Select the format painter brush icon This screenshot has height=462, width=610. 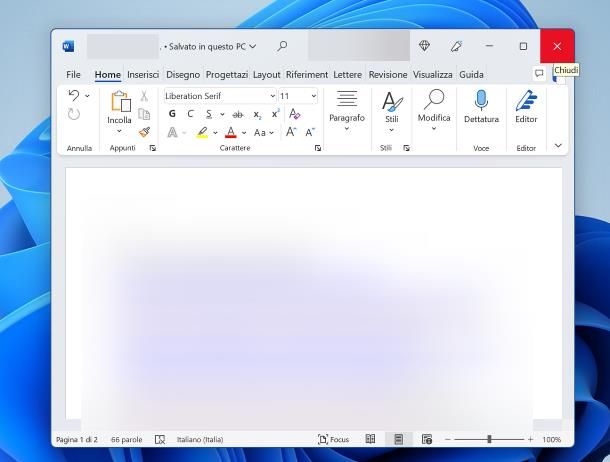[x=144, y=132]
